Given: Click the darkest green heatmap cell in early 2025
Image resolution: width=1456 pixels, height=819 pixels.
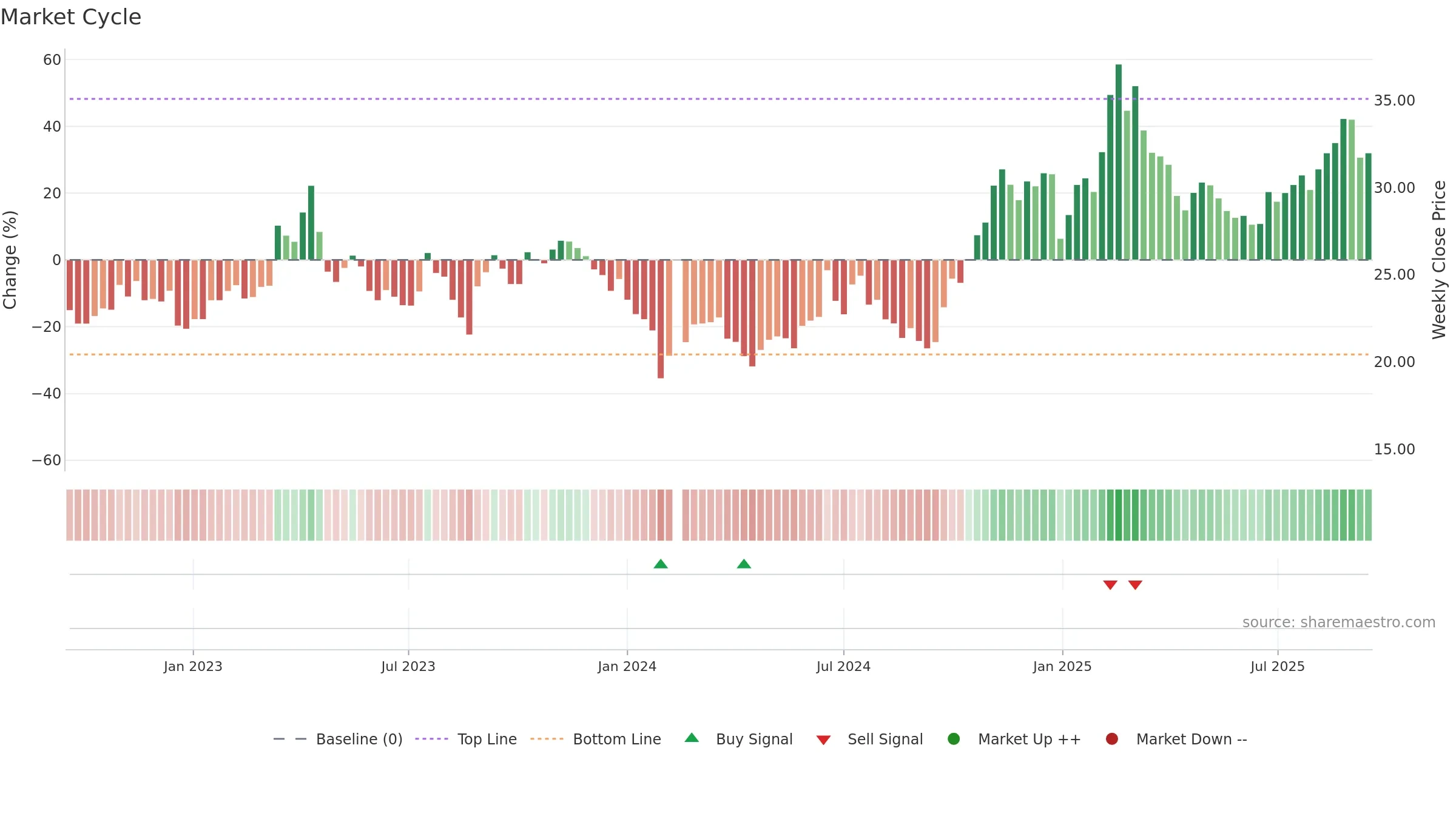Looking at the screenshot, I should pyautogui.click(x=1119, y=515).
